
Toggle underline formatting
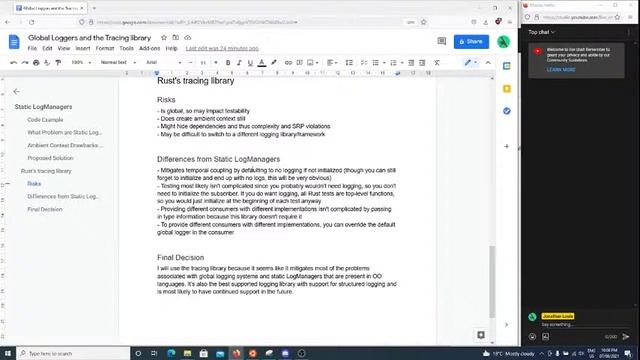(250, 62)
